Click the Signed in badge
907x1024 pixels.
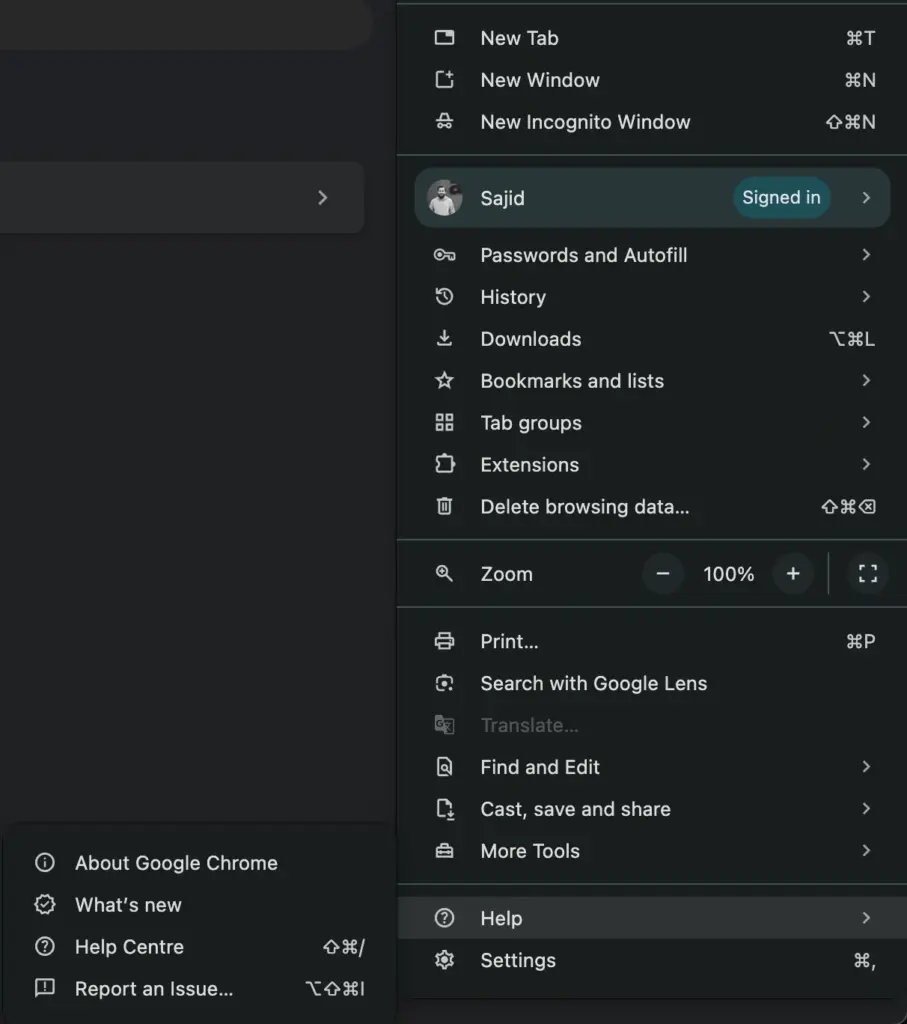pos(781,198)
